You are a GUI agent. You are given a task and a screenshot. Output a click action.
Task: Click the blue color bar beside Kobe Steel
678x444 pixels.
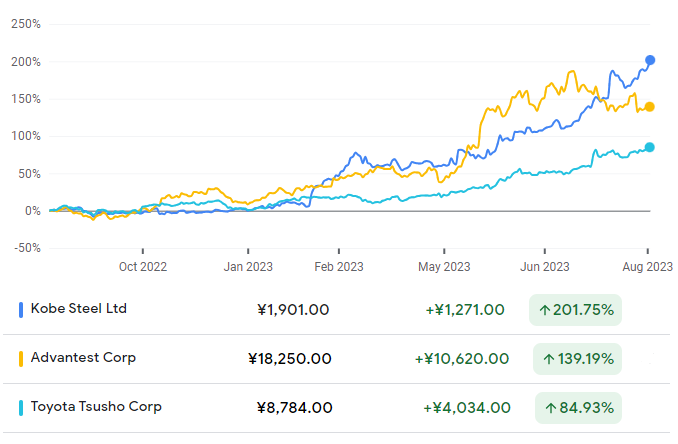(x=21, y=309)
